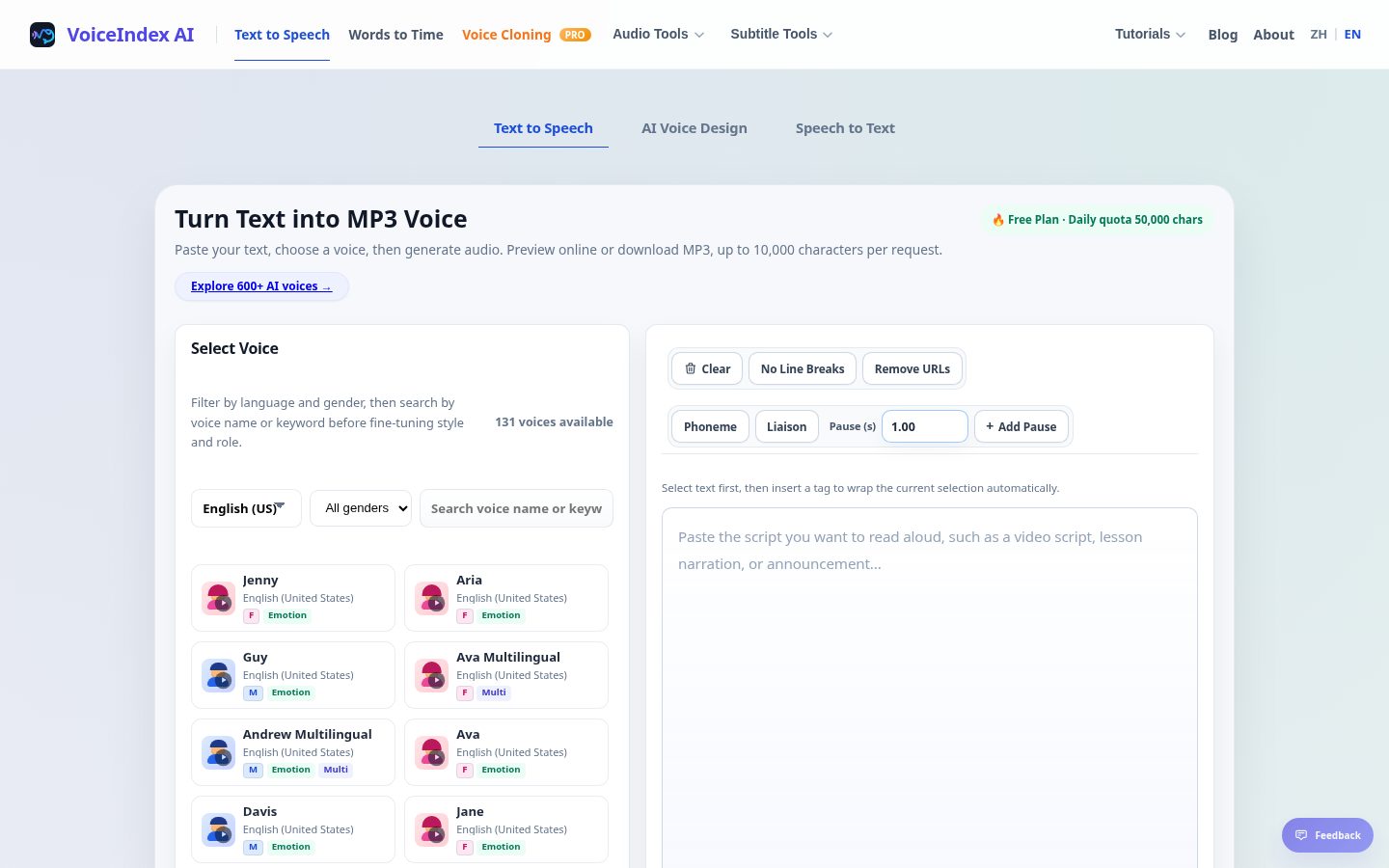Click No Line Breaks button

click(x=803, y=368)
